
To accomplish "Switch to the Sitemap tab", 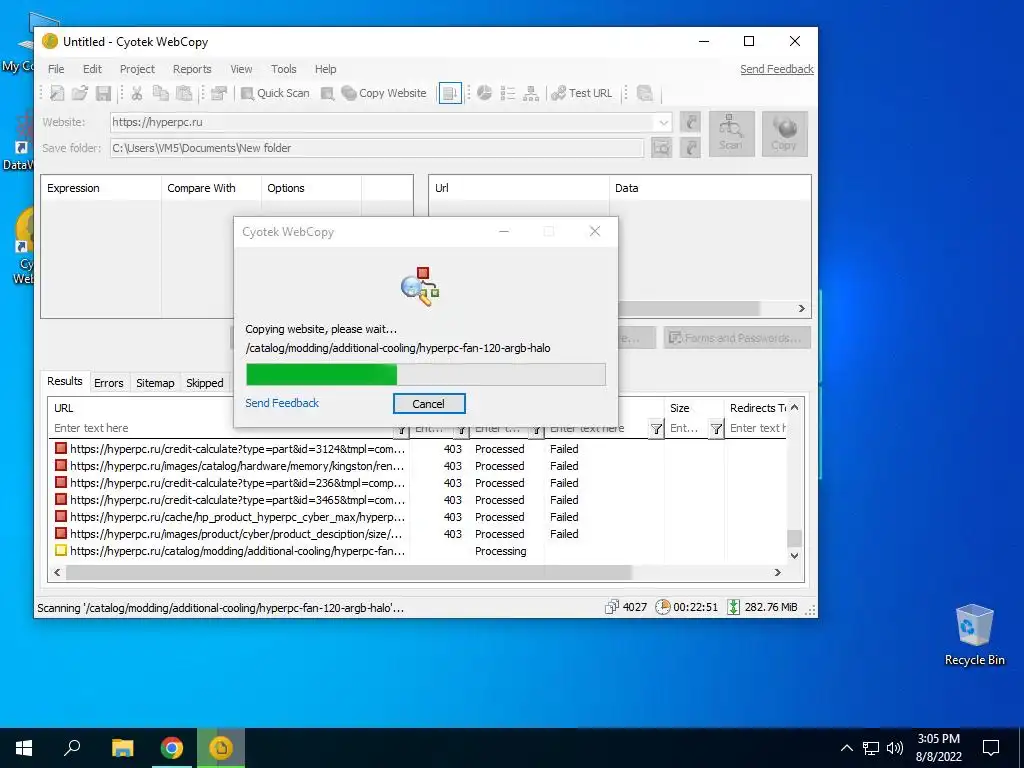I will tap(155, 383).
